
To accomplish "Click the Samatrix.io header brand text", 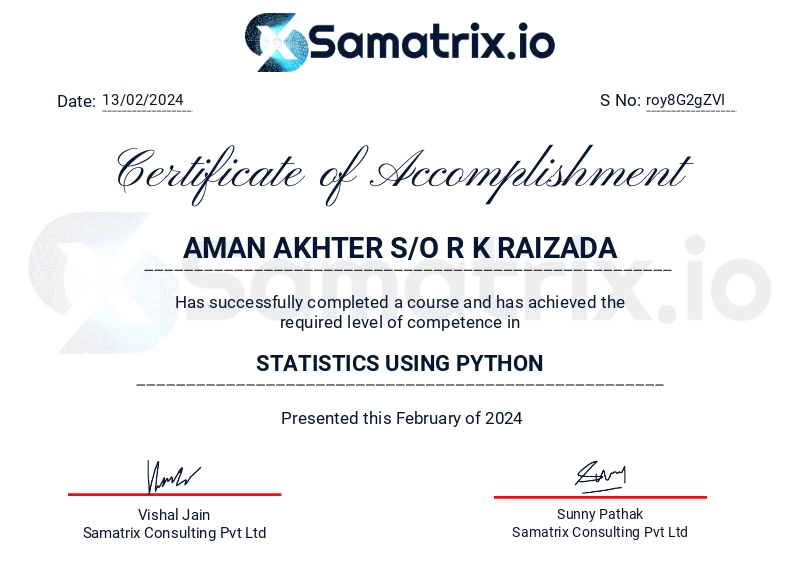I will point(432,43).
